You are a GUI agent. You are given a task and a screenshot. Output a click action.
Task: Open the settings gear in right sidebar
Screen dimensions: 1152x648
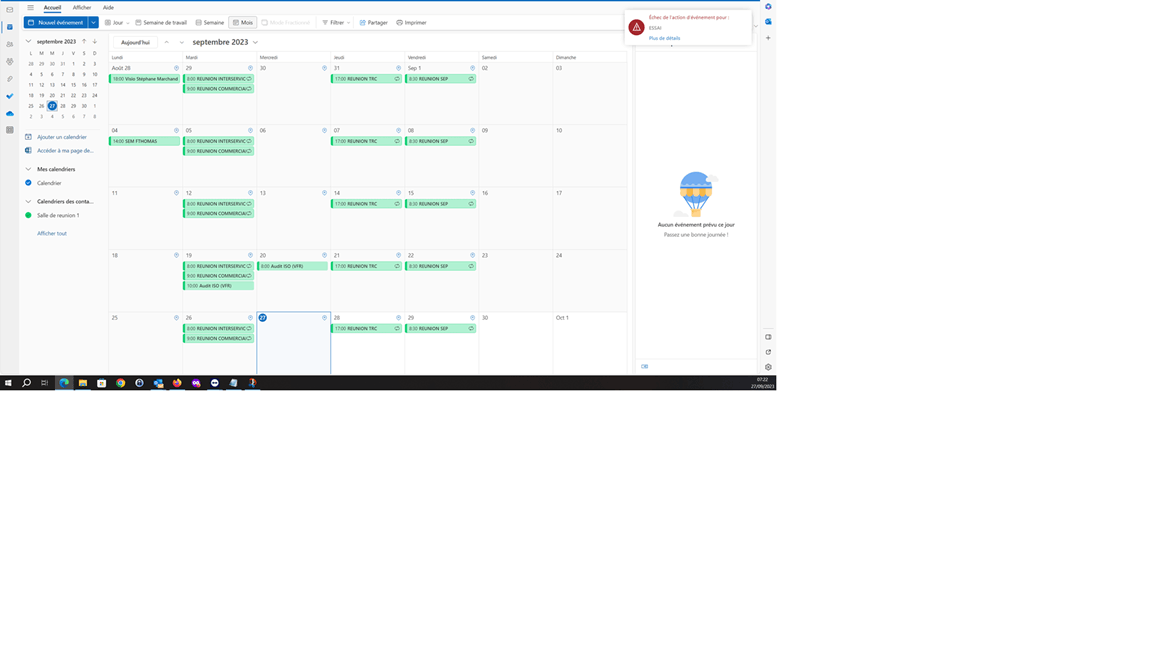[768, 367]
